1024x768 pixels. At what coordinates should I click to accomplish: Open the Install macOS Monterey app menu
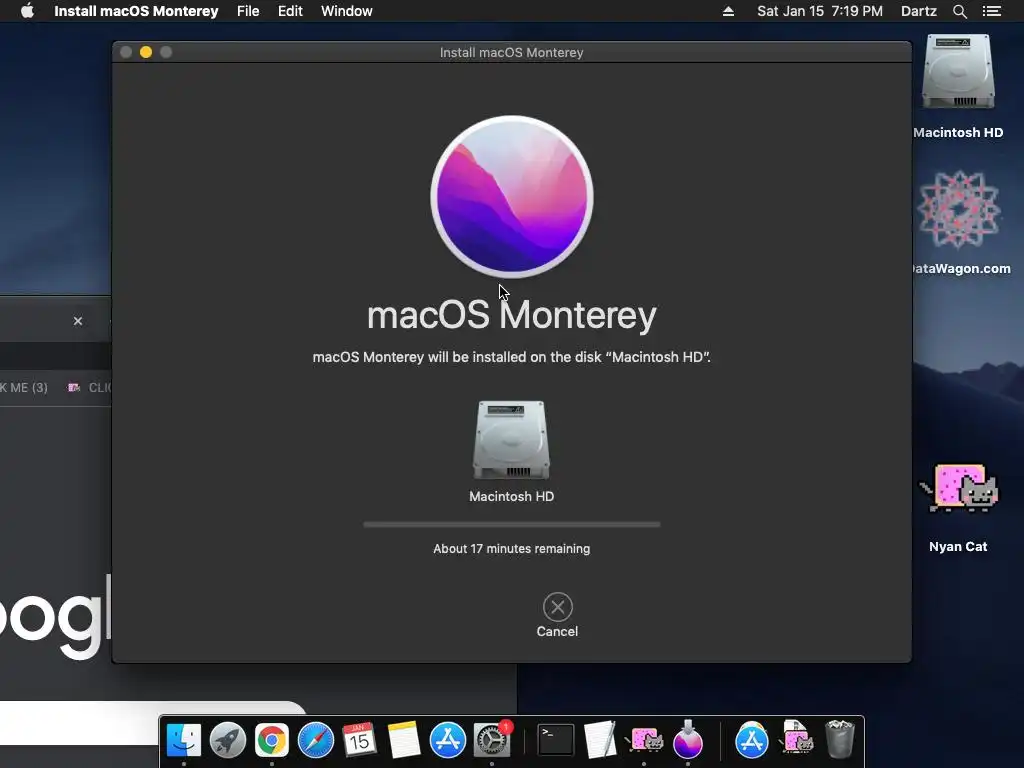[136, 11]
